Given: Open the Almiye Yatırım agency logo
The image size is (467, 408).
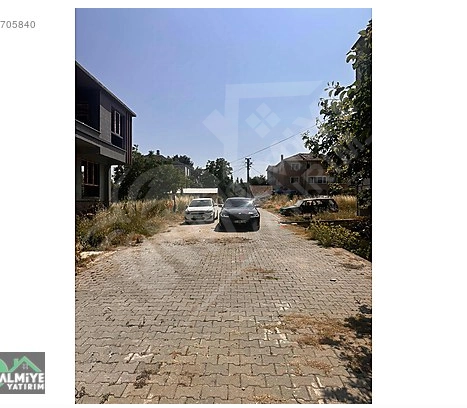Looking at the screenshot, I should 22,373.
